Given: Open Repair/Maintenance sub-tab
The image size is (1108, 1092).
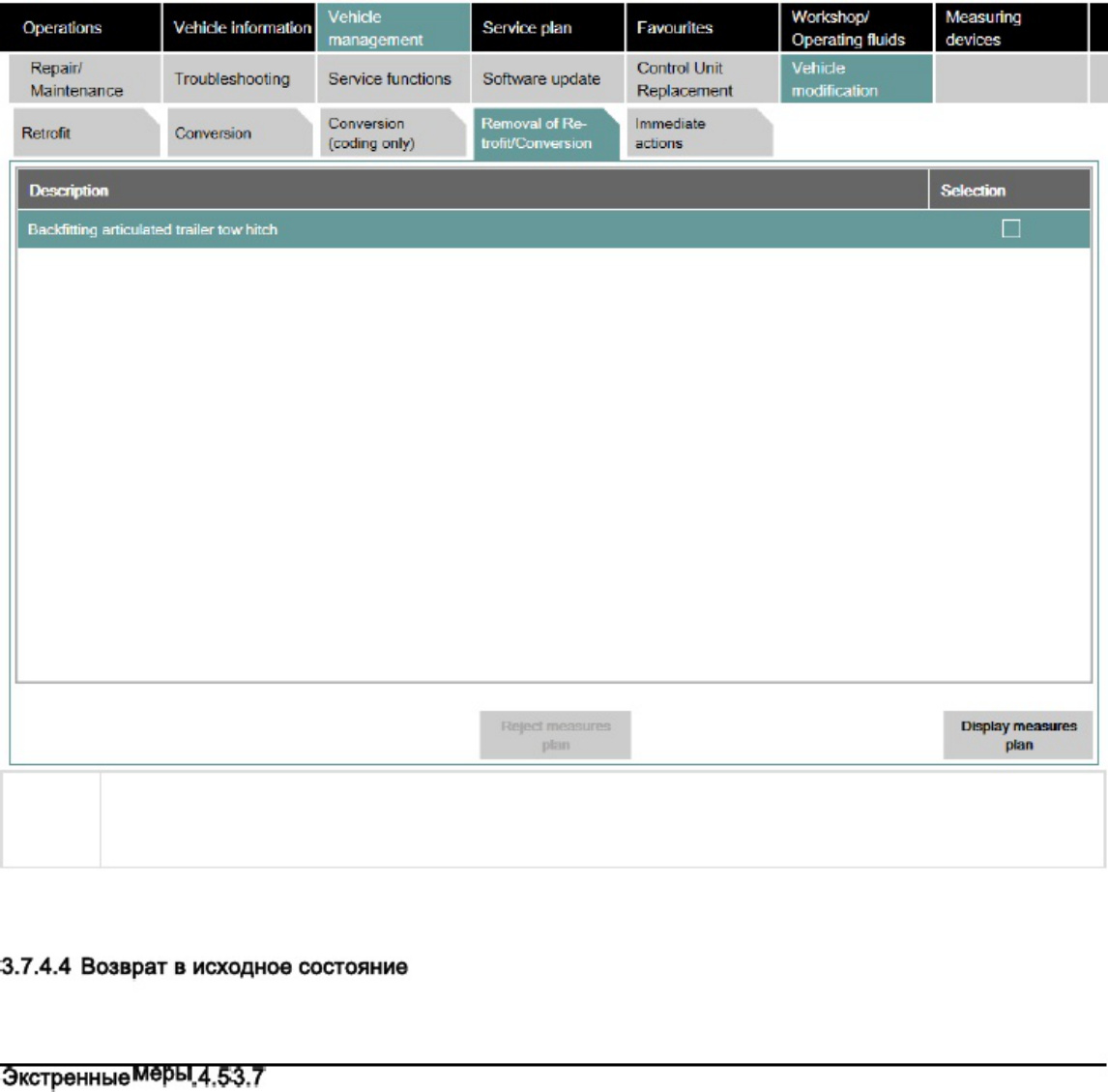Looking at the screenshot, I should [x=85, y=79].
